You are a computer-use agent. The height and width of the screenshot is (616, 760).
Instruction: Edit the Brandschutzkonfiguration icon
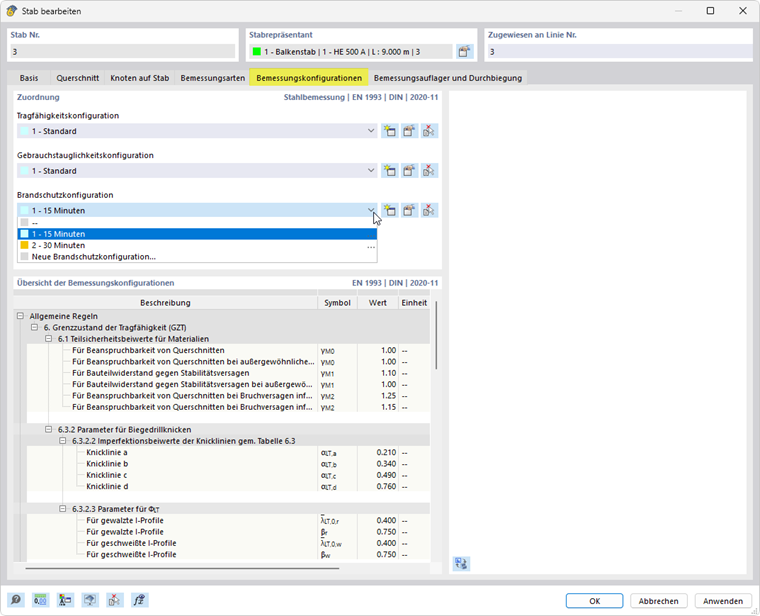(x=409, y=210)
